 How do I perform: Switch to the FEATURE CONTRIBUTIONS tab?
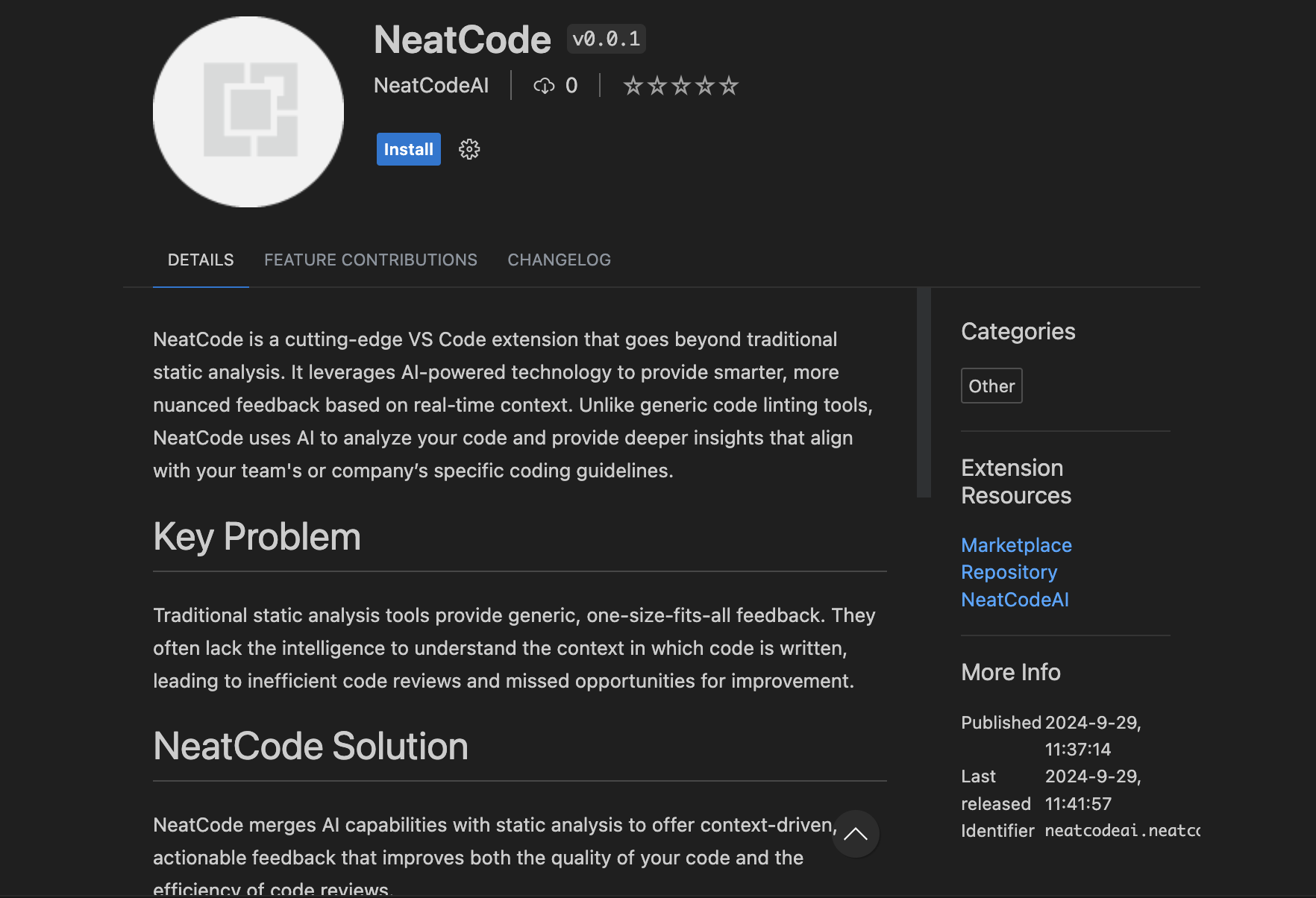[x=371, y=260]
